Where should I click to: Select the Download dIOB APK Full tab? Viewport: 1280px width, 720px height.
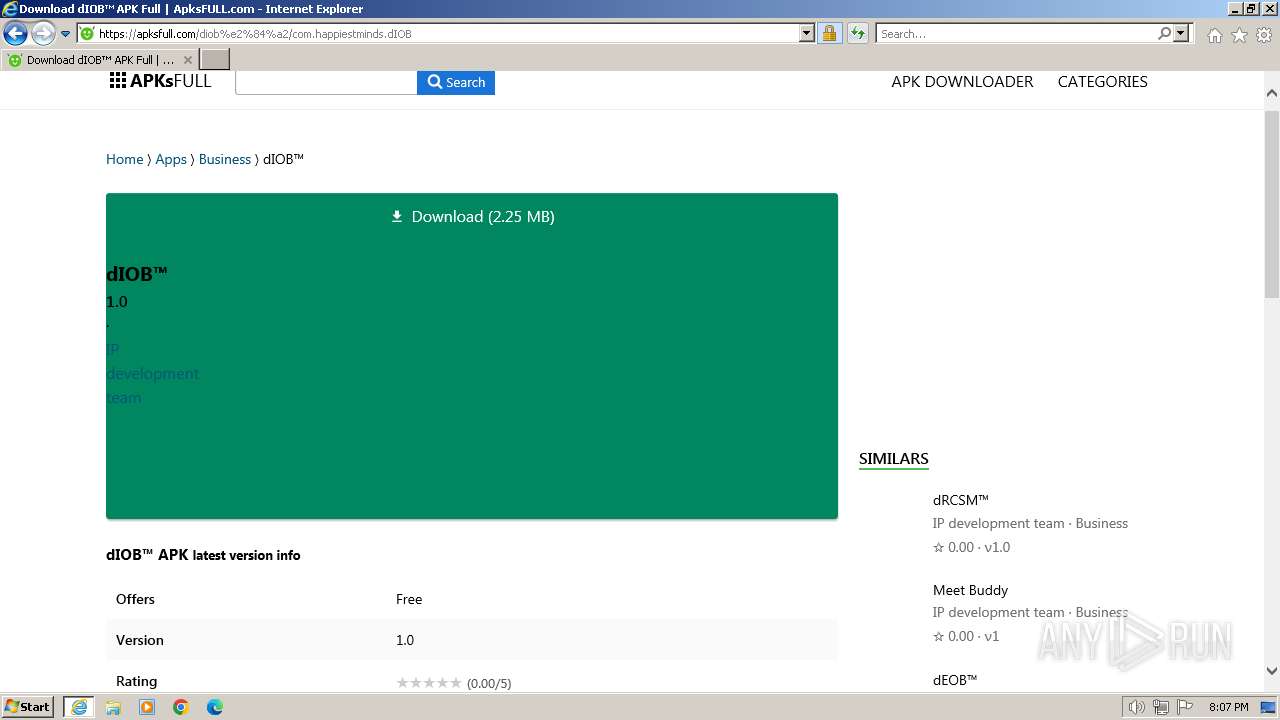[x=100, y=60]
